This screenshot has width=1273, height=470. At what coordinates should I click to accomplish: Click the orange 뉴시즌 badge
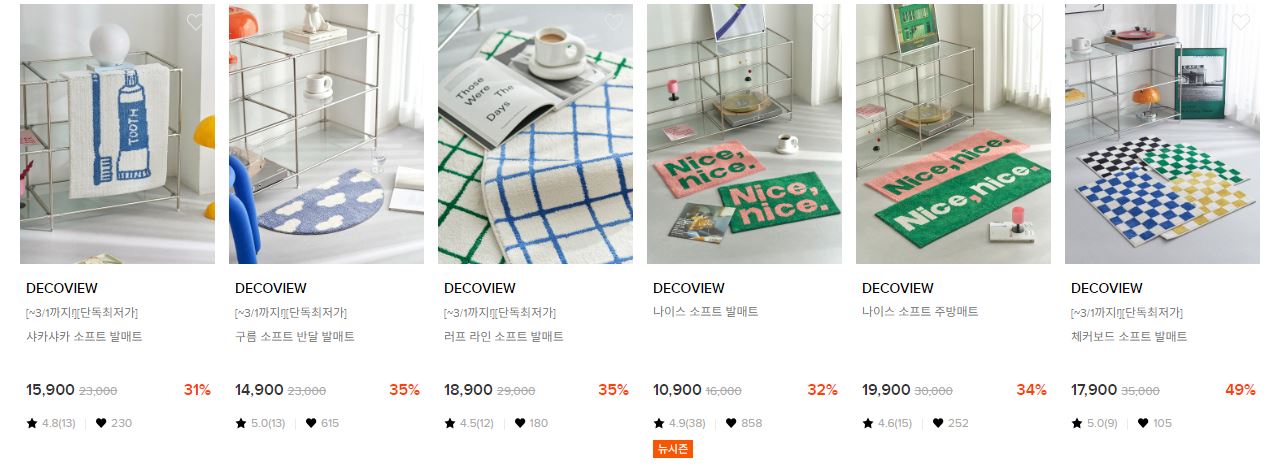673,449
